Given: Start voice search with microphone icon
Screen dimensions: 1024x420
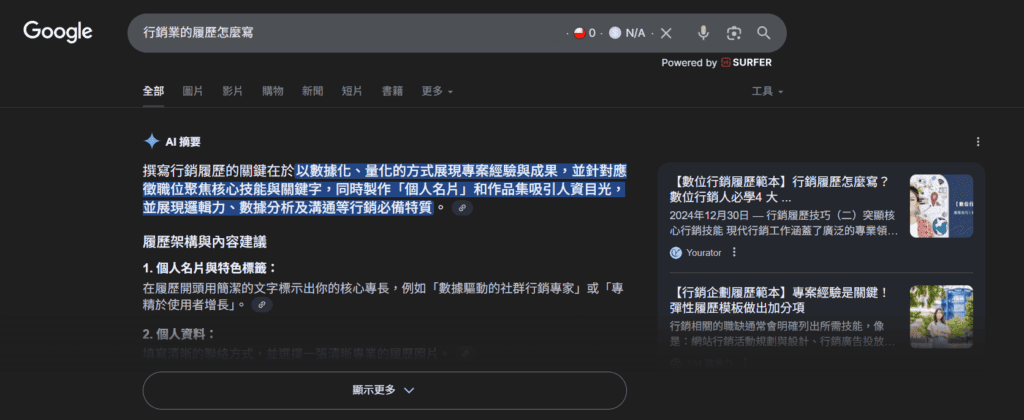Looking at the screenshot, I should pos(703,33).
